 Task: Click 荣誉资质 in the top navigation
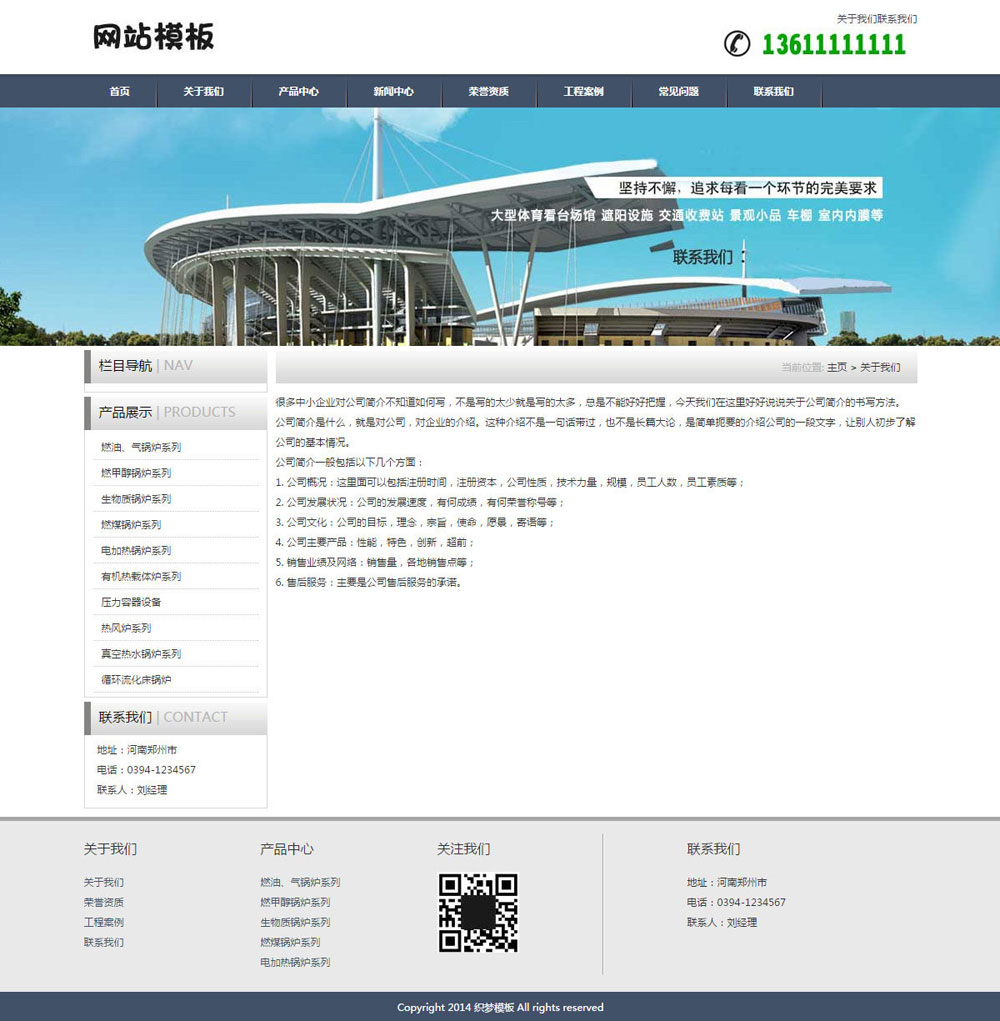click(x=489, y=91)
